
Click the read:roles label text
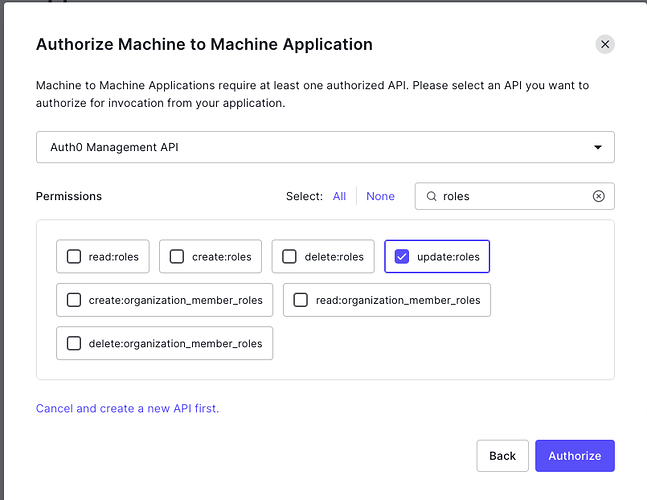tap(114, 257)
